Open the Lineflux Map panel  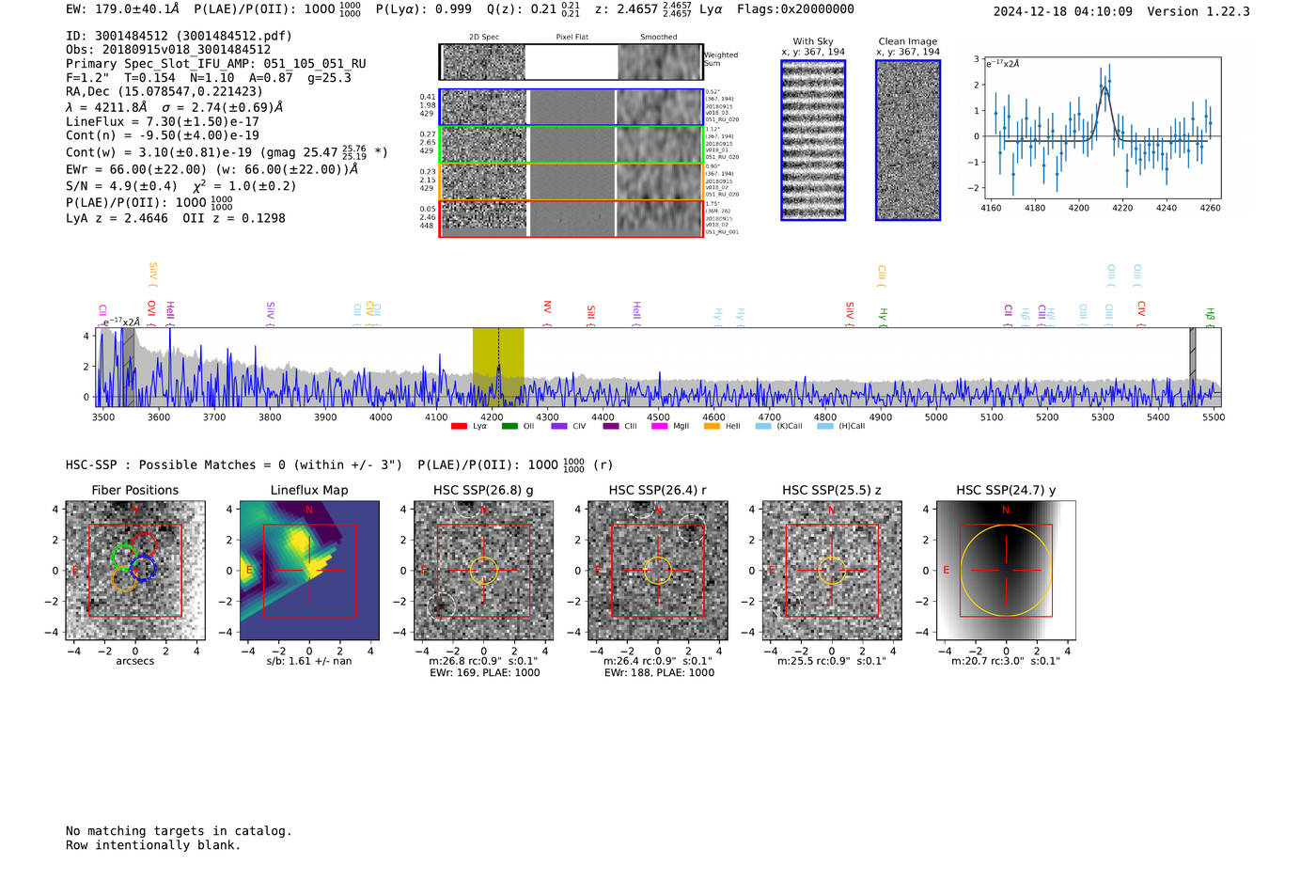[x=309, y=571]
